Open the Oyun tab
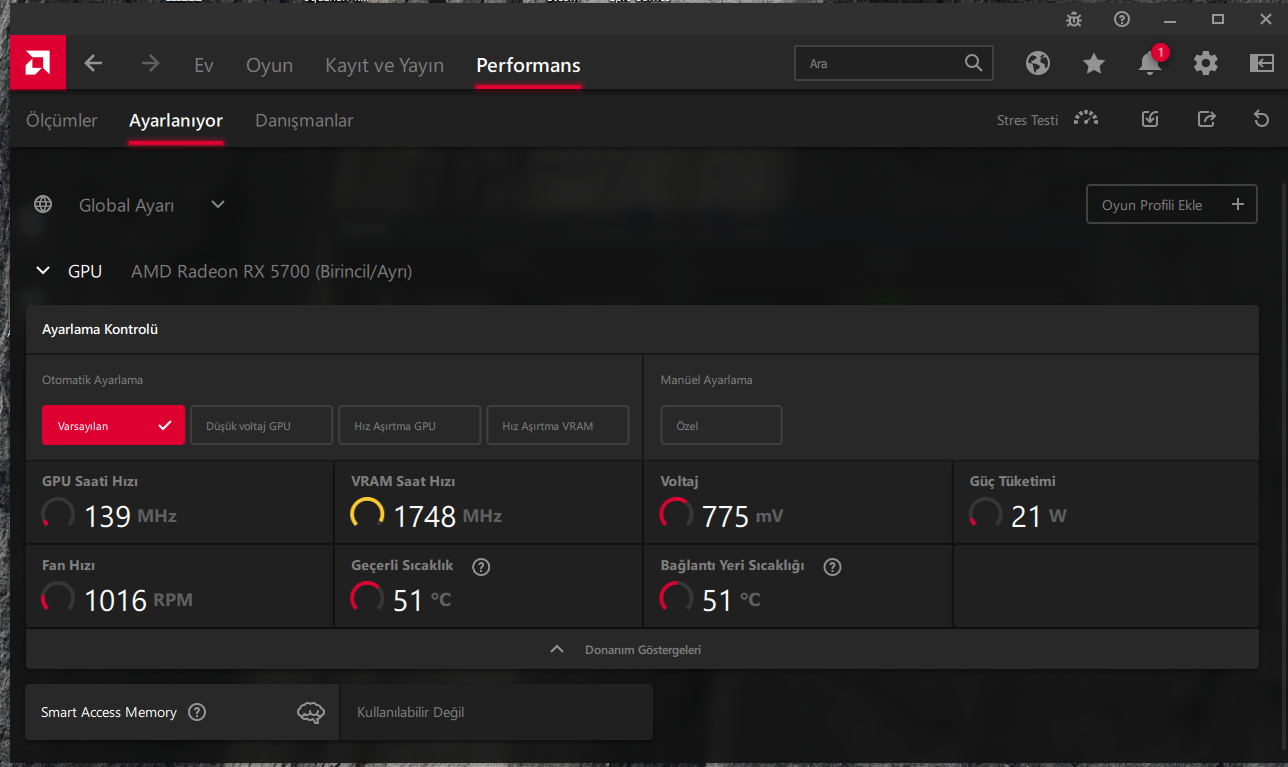The height and width of the screenshot is (767, 1288). pos(270,65)
